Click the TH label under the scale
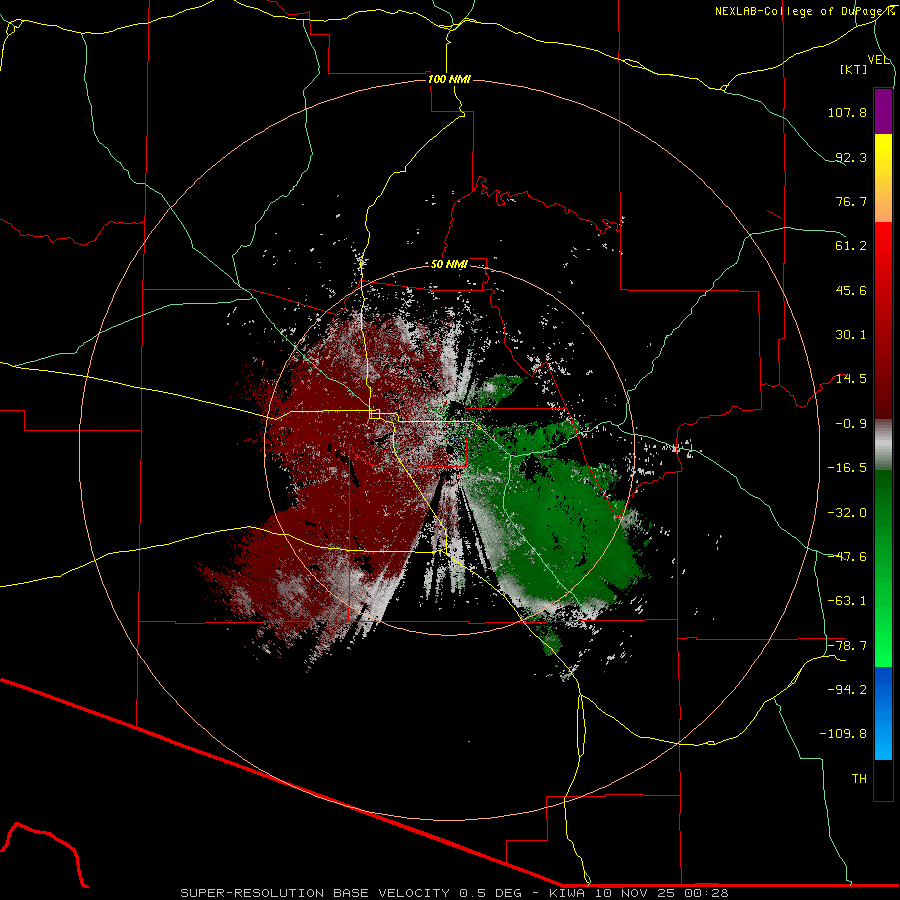 pyautogui.click(x=859, y=779)
